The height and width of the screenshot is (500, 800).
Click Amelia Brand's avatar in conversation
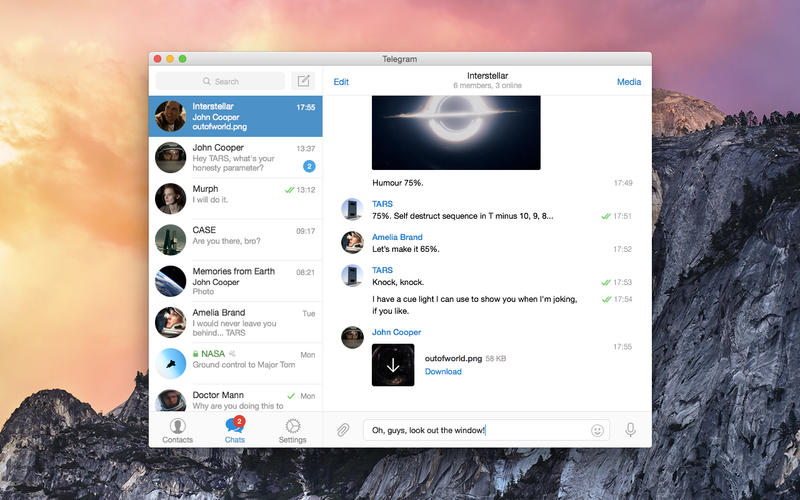point(352,242)
